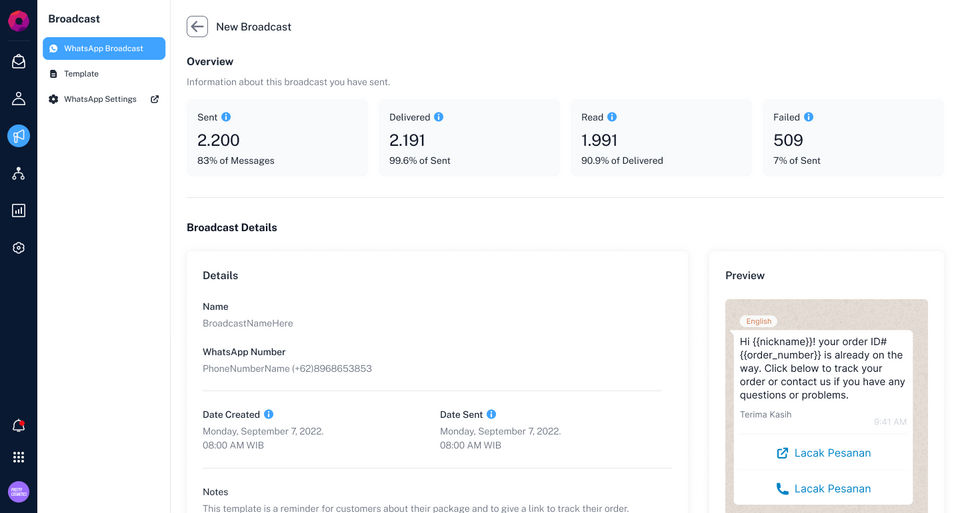Open the Template menu item
The image size is (960, 513).
coord(81,74)
